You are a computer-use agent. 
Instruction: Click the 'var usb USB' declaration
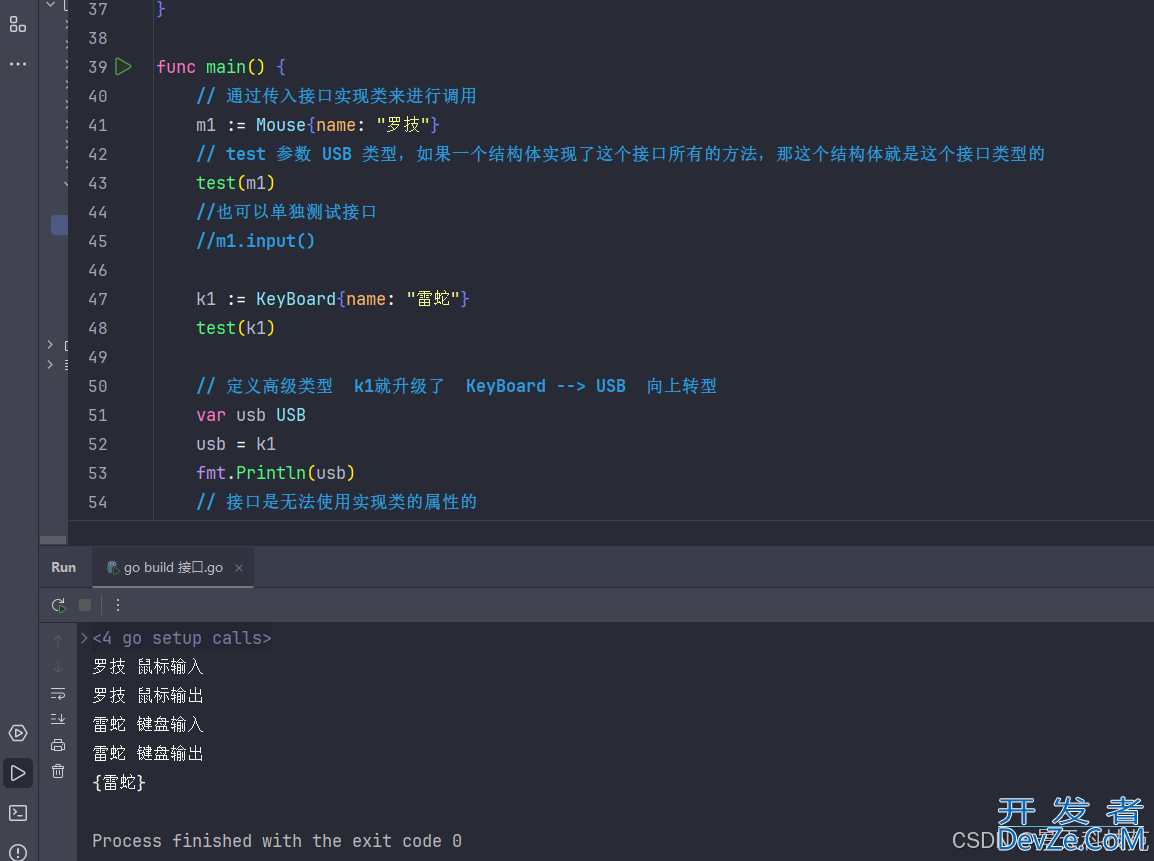251,415
